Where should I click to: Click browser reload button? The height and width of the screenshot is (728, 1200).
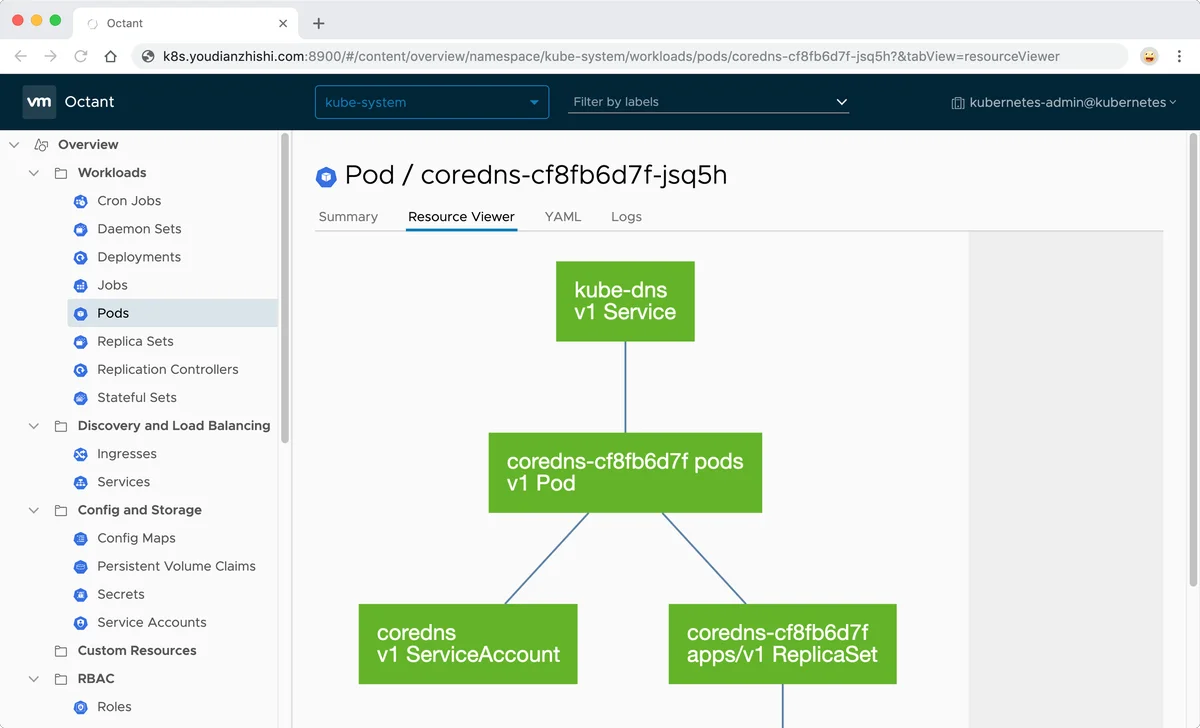coord(81,56)
